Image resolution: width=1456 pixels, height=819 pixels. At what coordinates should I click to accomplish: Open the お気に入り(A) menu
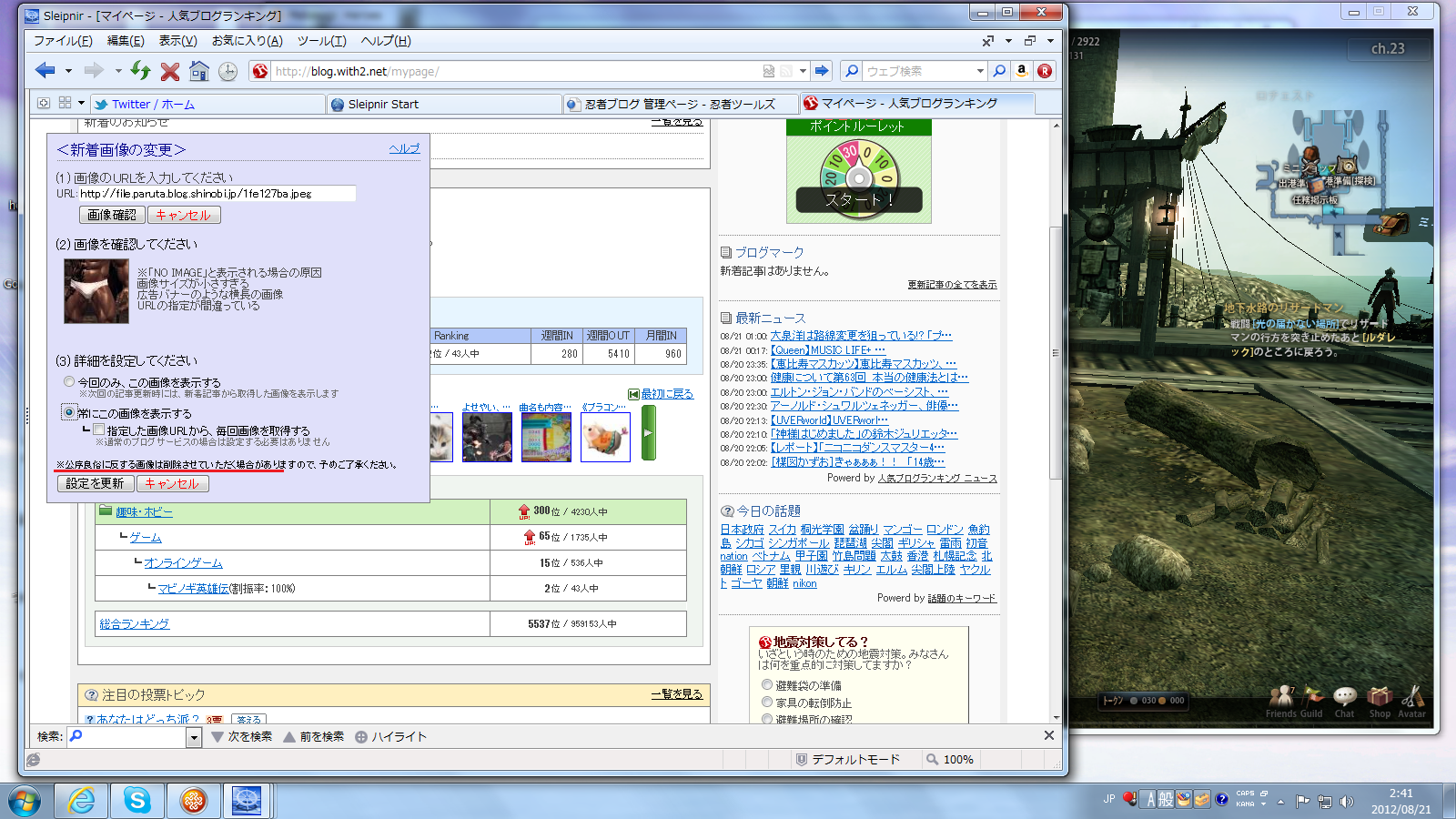(x=248, y=41)
